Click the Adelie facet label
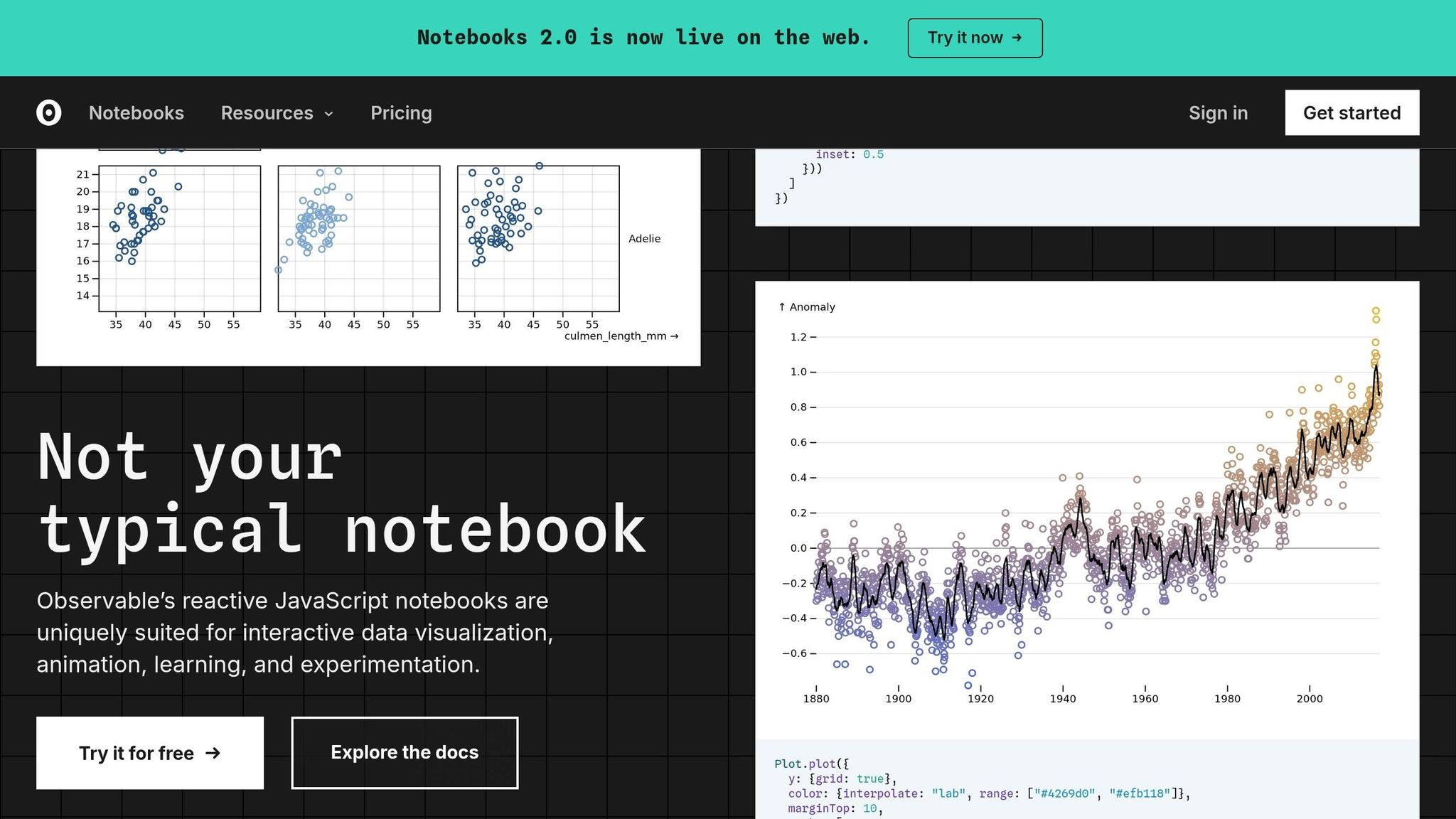Screen dimensions: 1456x819 [645, 239]
